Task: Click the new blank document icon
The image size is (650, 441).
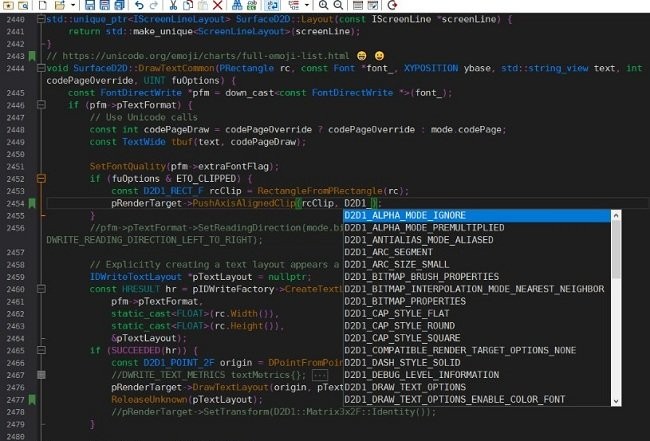Action: click(x=42, y=5)
